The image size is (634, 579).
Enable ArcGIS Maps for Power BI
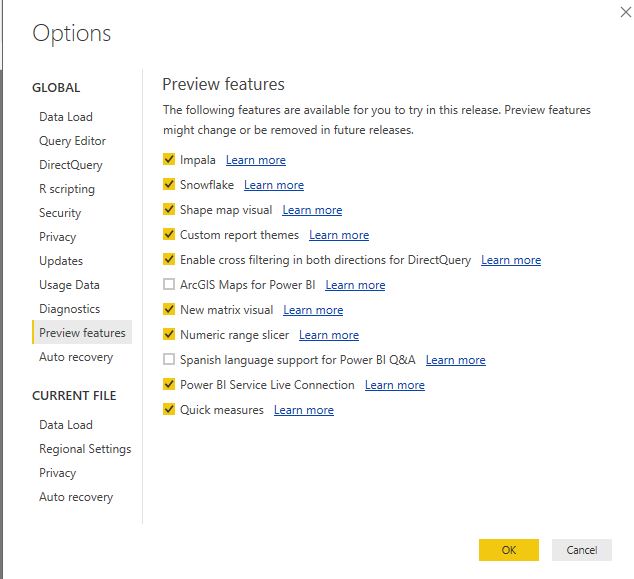(168, 285)
